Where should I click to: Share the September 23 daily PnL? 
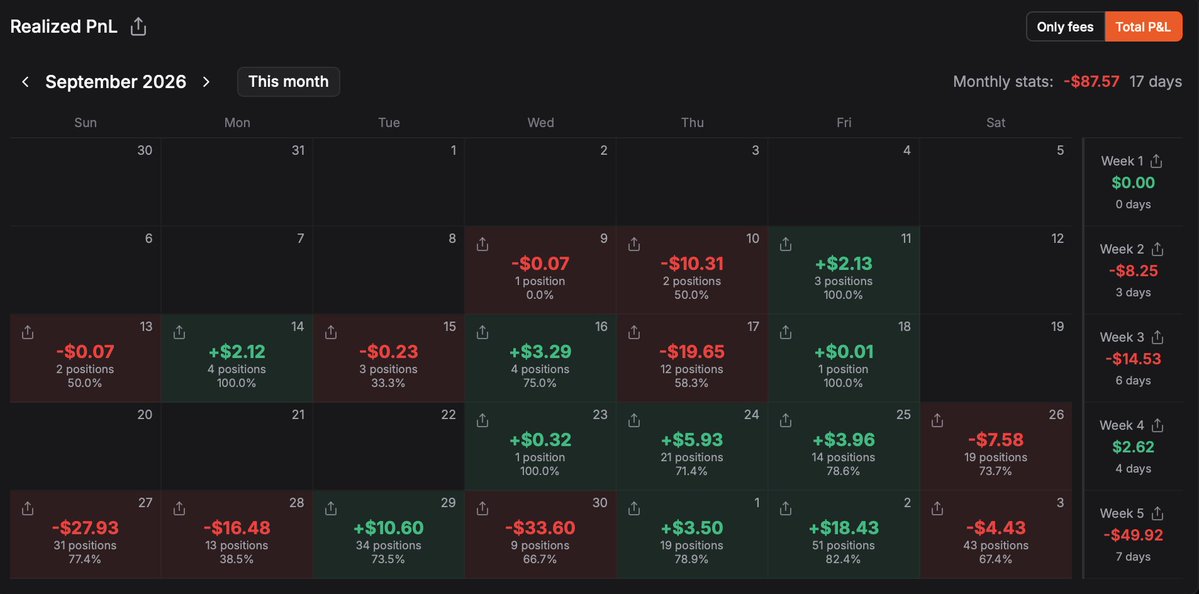483,420
